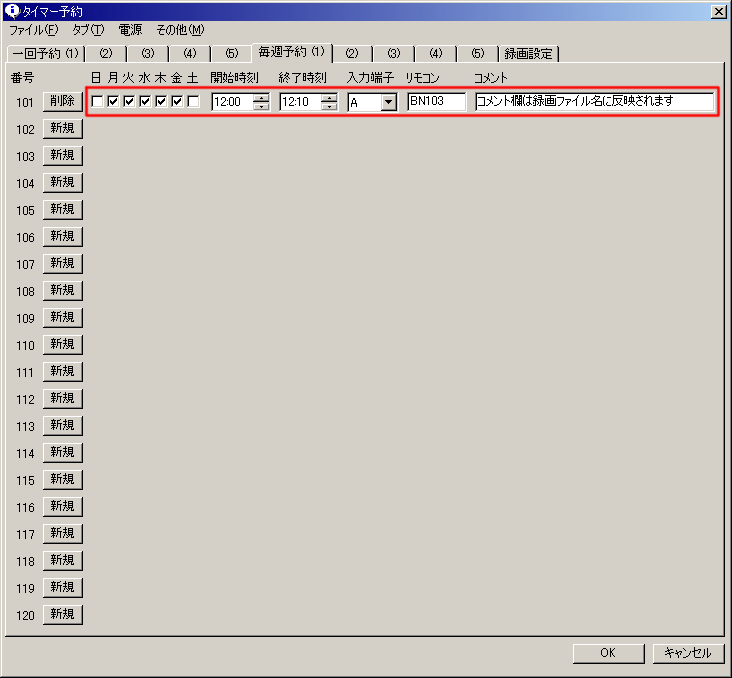Confirm with the OK button
The image size is (732, 678).
click(x=608, y=653)
